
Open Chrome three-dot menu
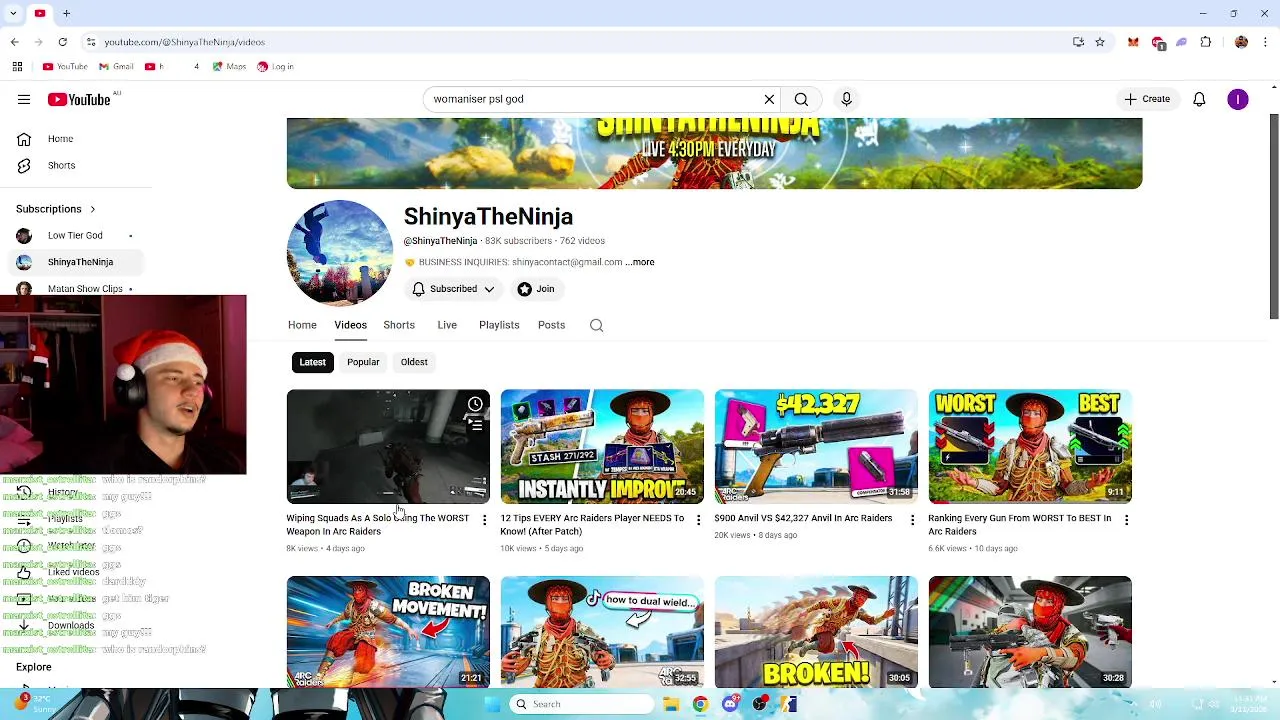point(1266,42)
